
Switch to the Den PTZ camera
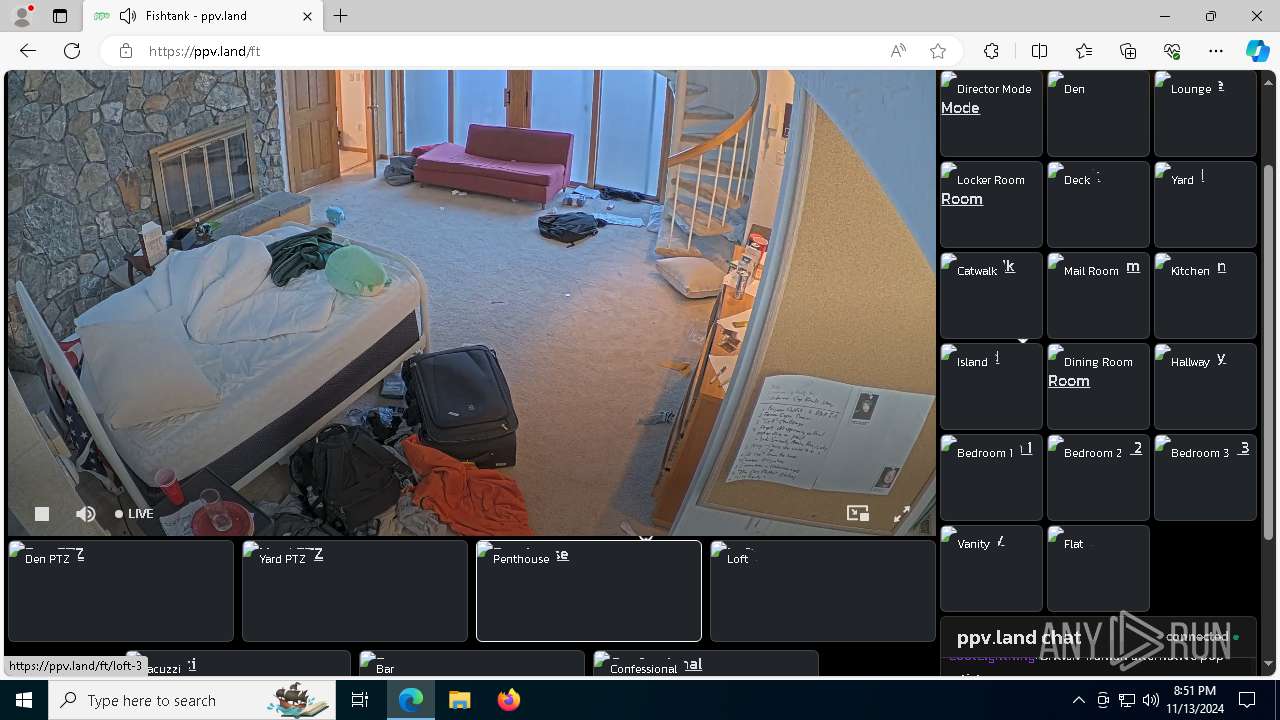tap(120, 591)
